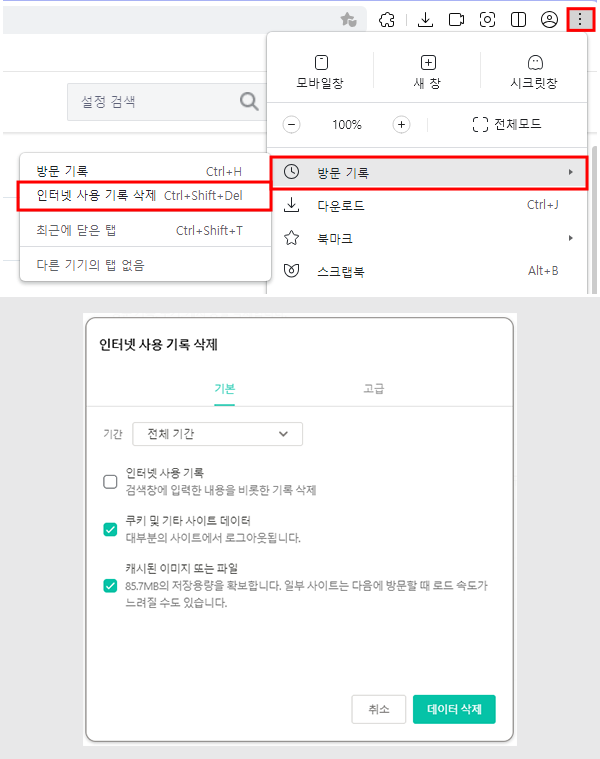
Task: Select 방문 기록 Ctrl+H submenu entry
Action: click(x=145, y=171)
